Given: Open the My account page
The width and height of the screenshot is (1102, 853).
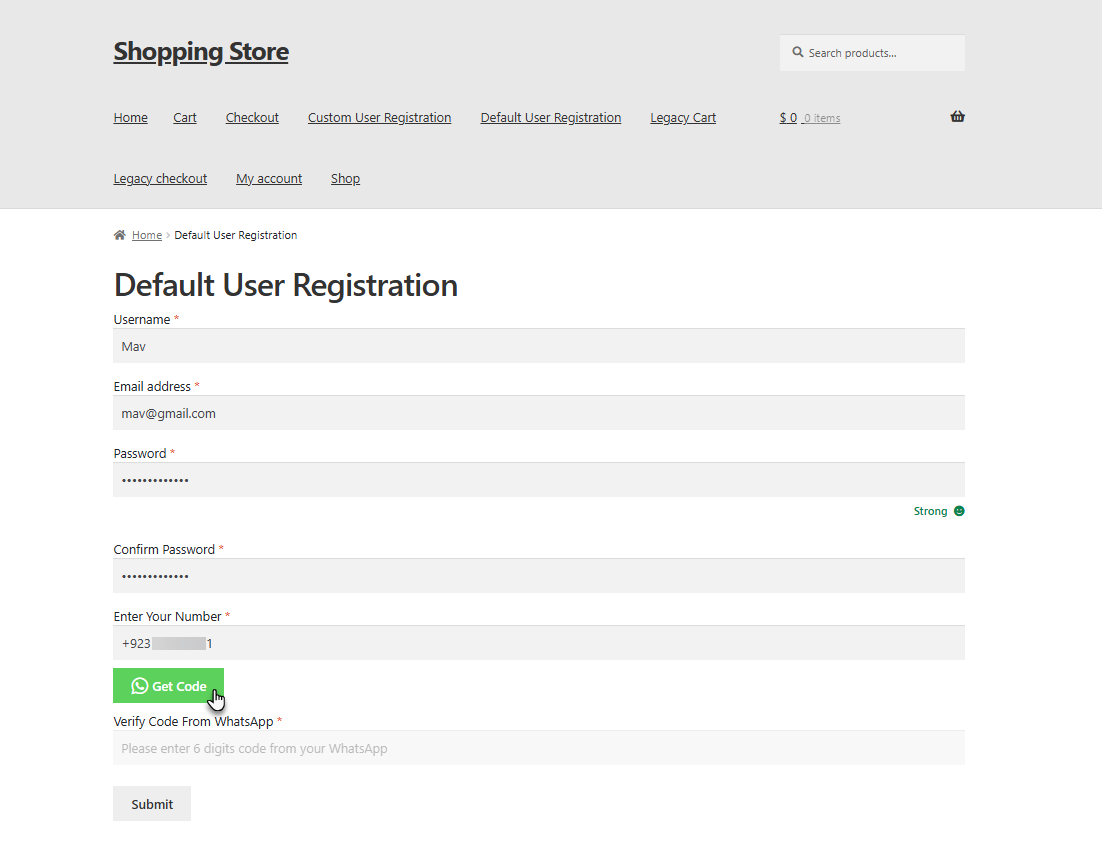Looking at the screenshot, I should click(x=268, y=178).
